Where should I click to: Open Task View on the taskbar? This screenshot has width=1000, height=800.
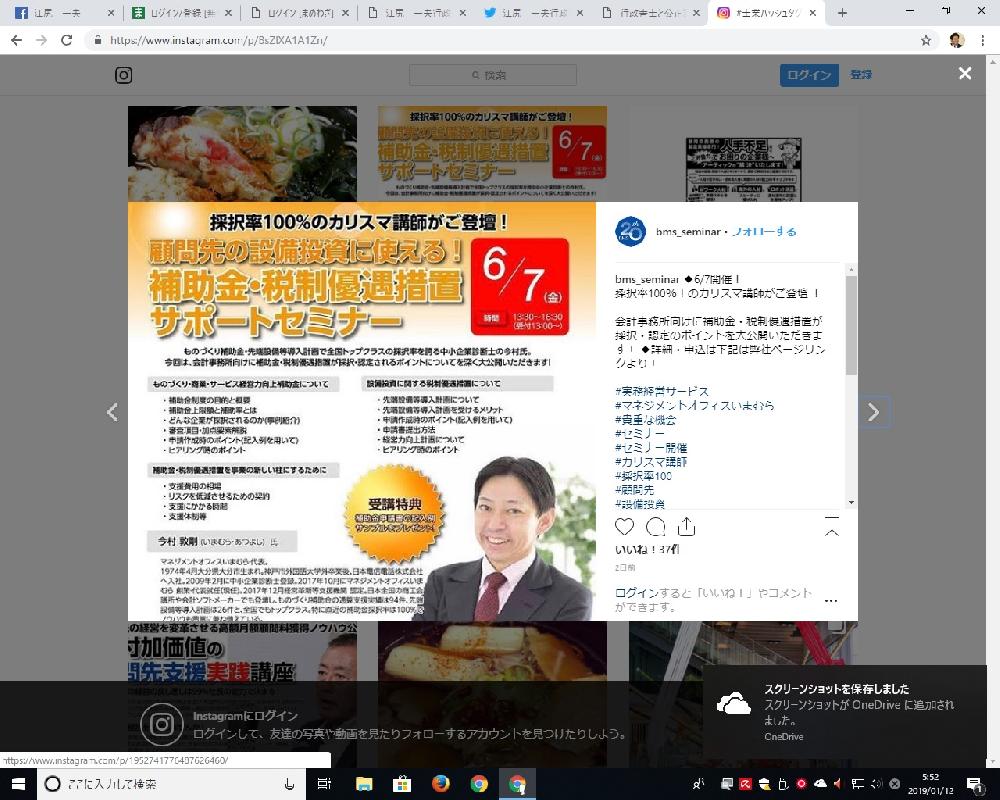point(324,783)
